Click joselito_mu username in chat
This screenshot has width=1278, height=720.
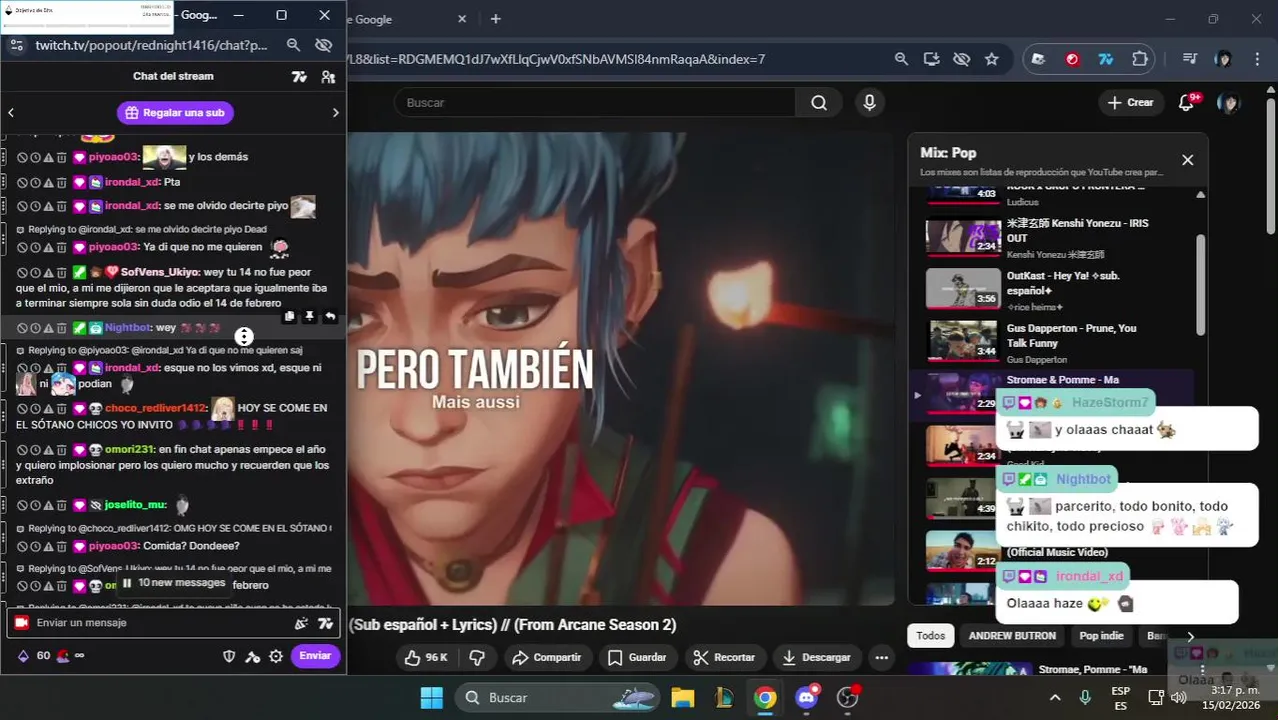(135, 506)
